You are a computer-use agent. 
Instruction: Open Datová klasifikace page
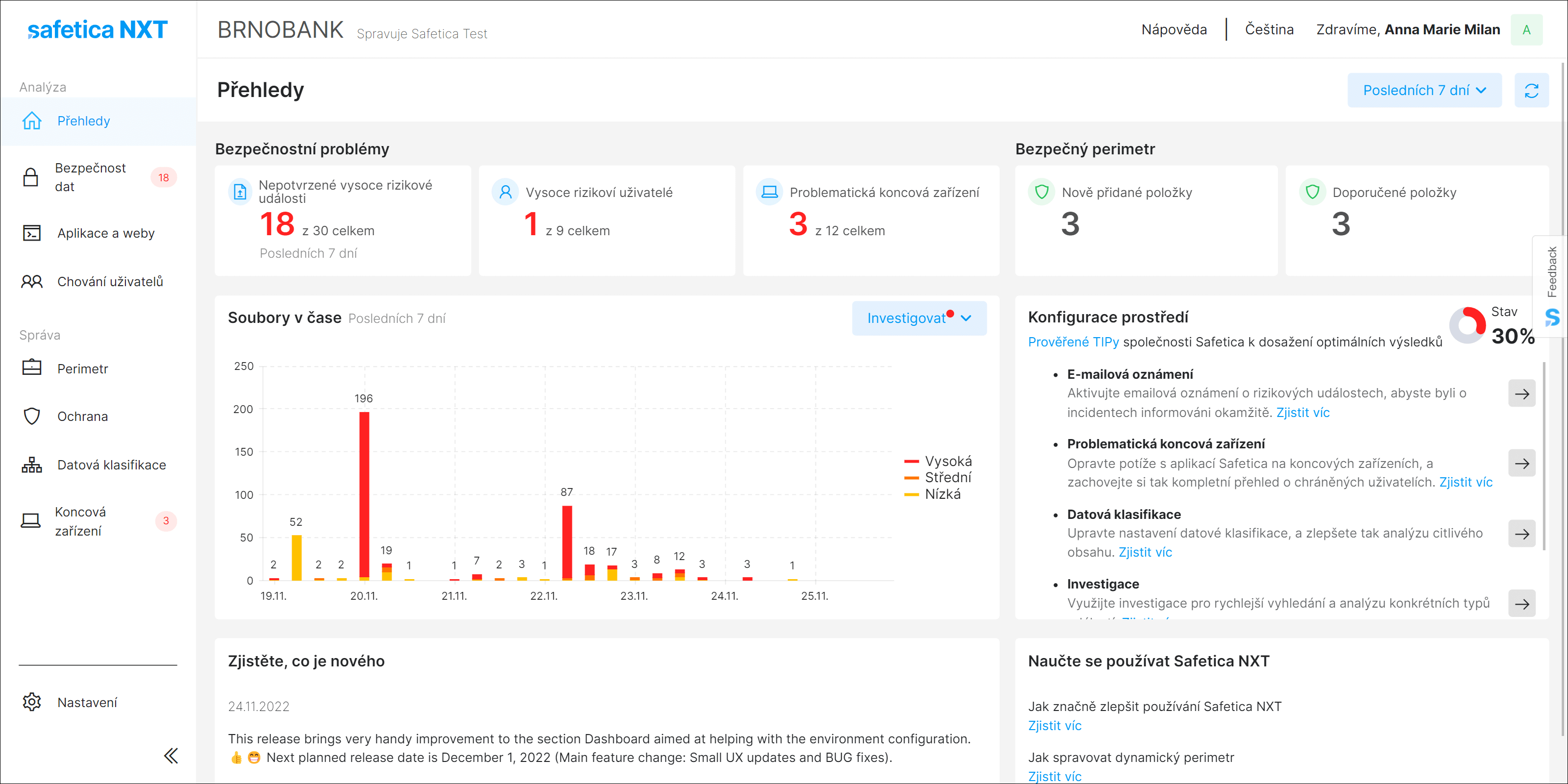pyautogui.click(x=98, y=465)
